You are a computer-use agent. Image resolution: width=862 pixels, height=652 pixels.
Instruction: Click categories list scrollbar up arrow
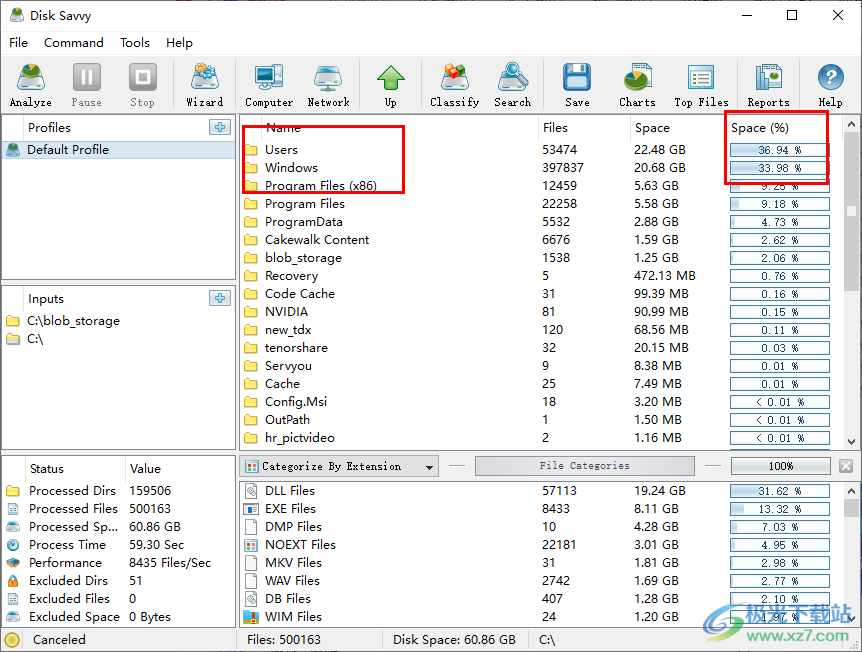point(852,490)
